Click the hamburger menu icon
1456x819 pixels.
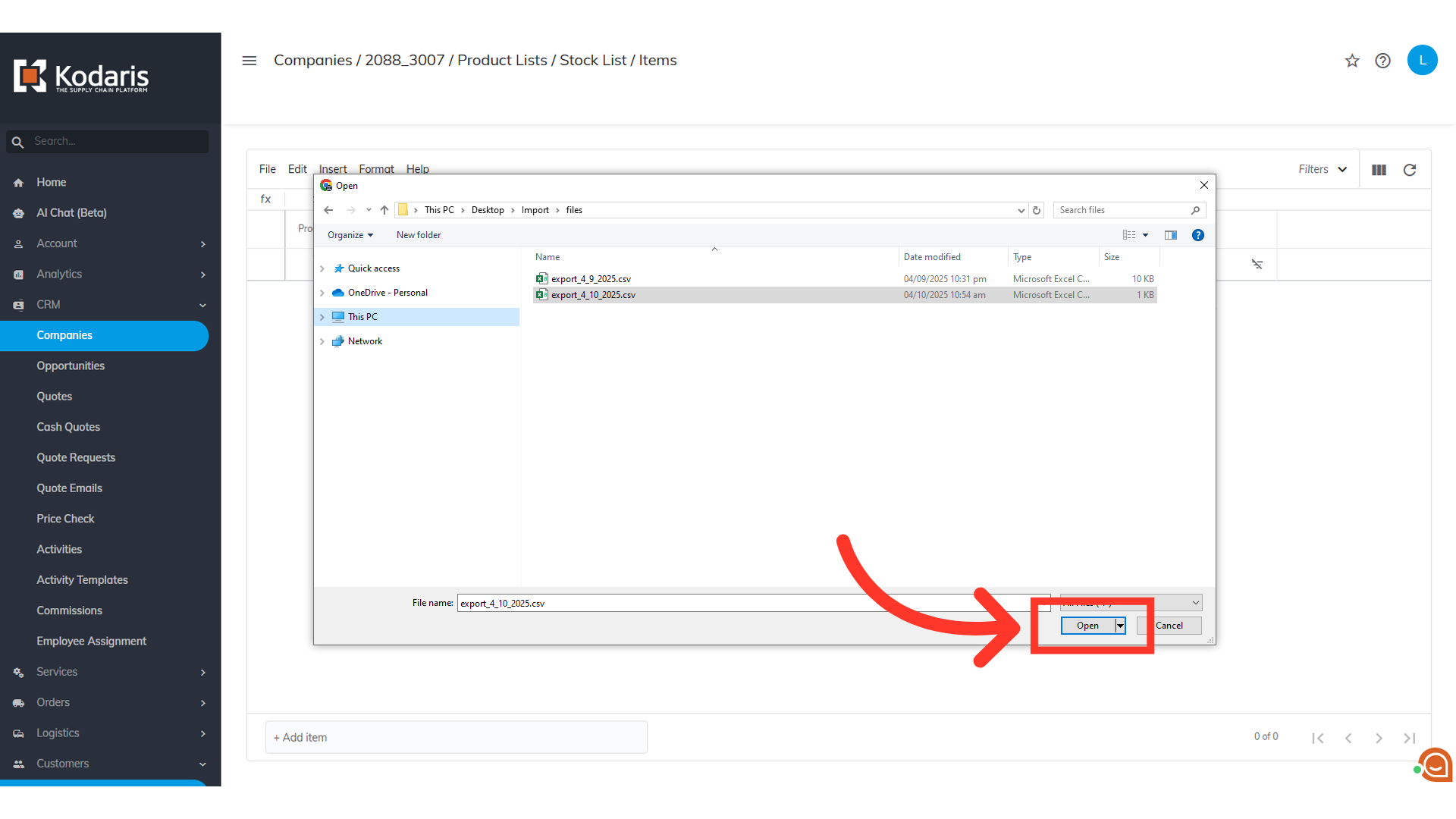[x=249, y=61]
